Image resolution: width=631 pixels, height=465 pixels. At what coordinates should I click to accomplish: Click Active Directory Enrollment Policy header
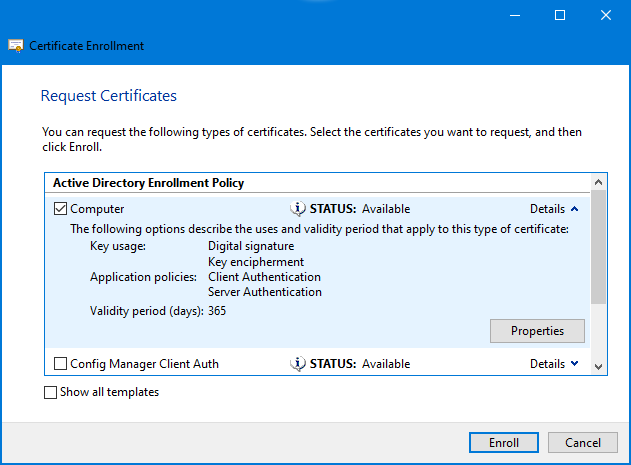[148, 183]
